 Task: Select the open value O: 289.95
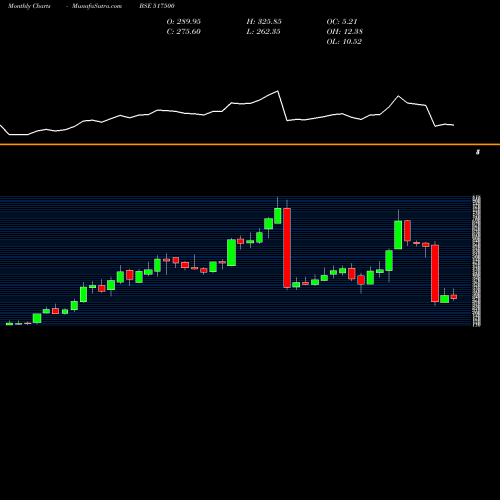(x=184, y=22)
